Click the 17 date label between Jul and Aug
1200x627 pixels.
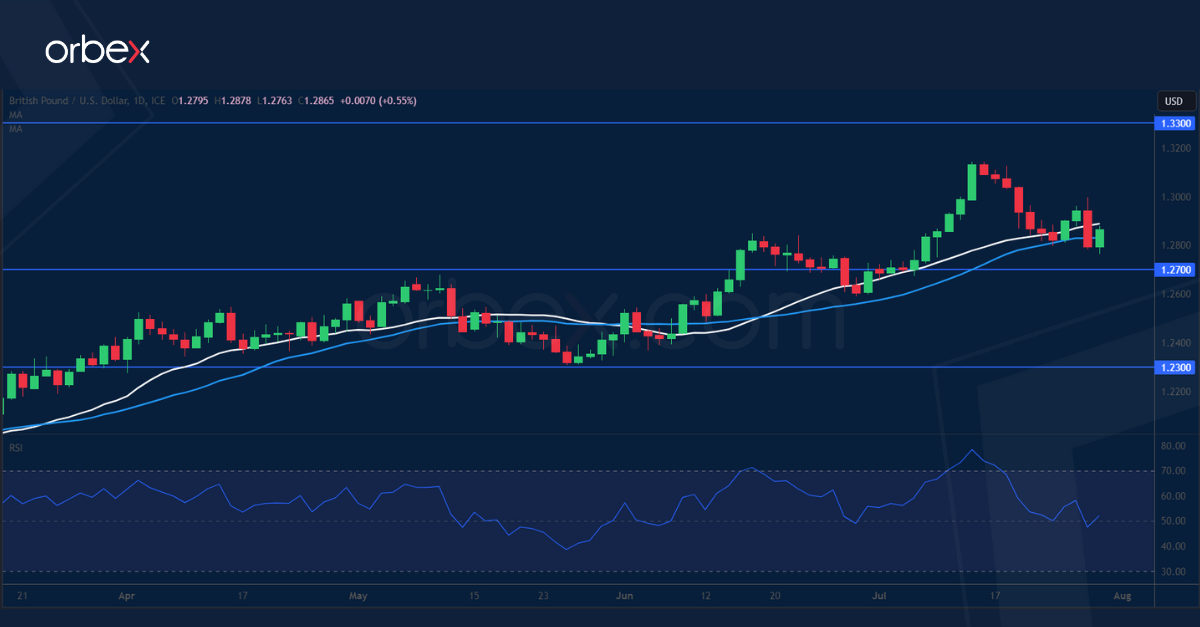click(995, 596)
